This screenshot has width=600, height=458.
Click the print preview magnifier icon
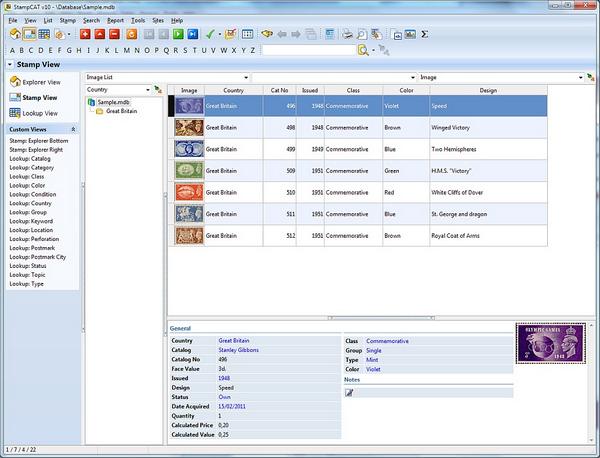pos(362,34)
